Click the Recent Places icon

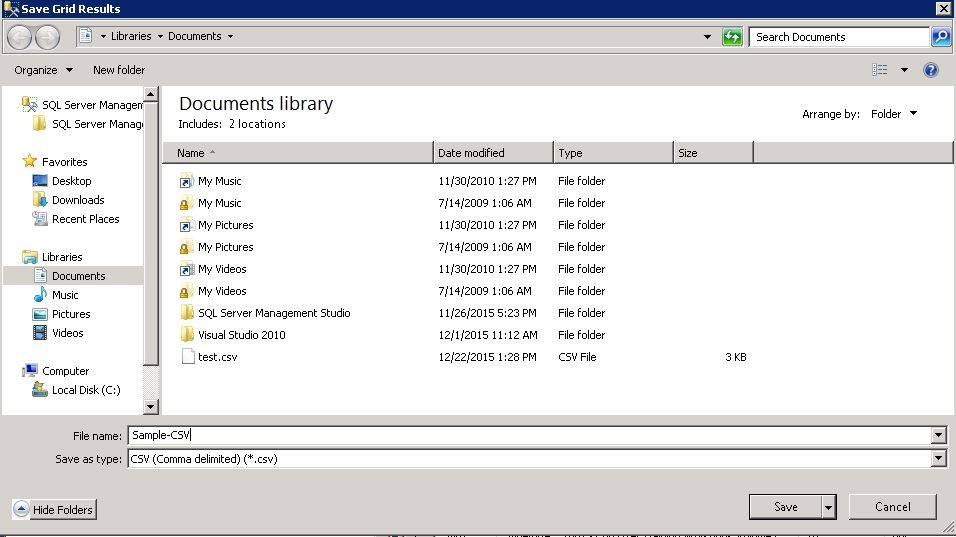pos(40,218)
